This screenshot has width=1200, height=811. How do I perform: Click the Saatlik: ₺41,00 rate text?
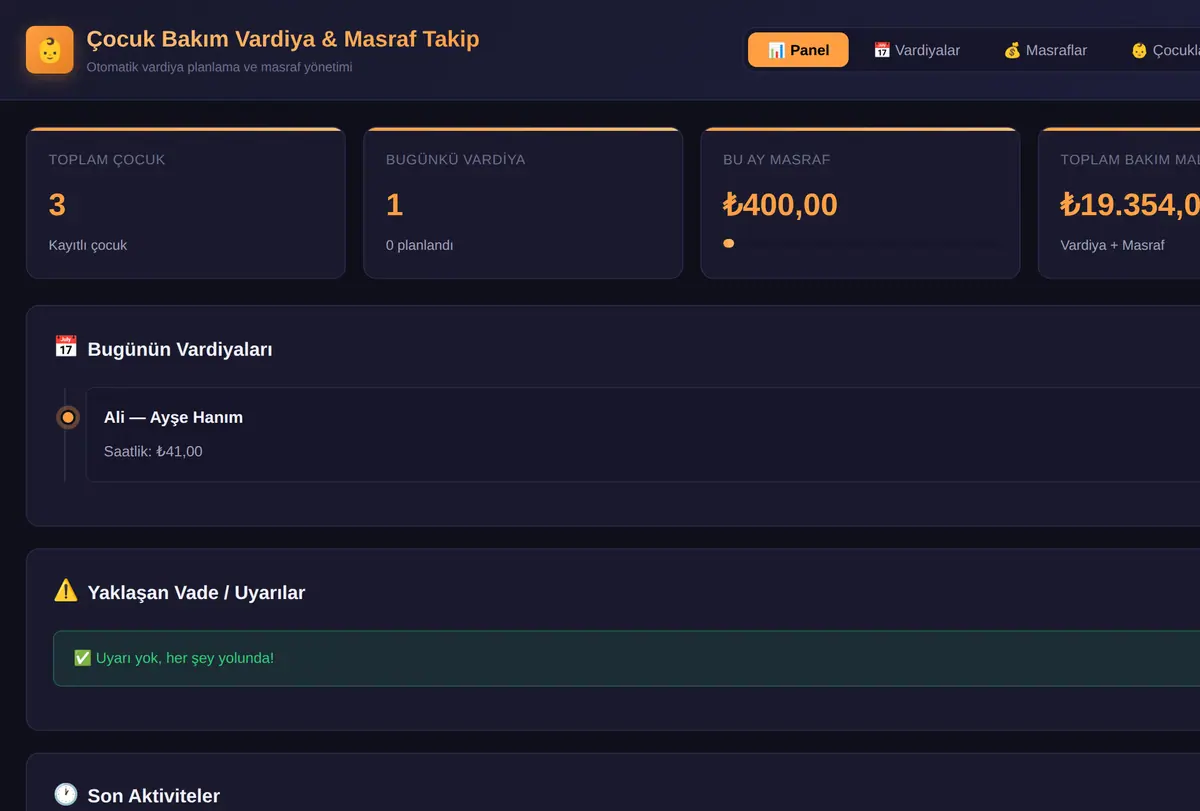tap(153, 452)
